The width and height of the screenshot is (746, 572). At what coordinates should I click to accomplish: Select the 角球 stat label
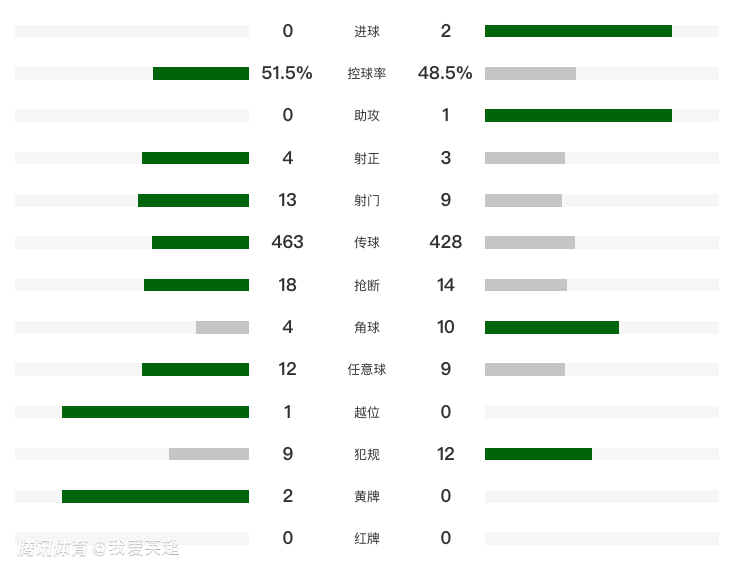pyautogui.click(x=367, y=327)
